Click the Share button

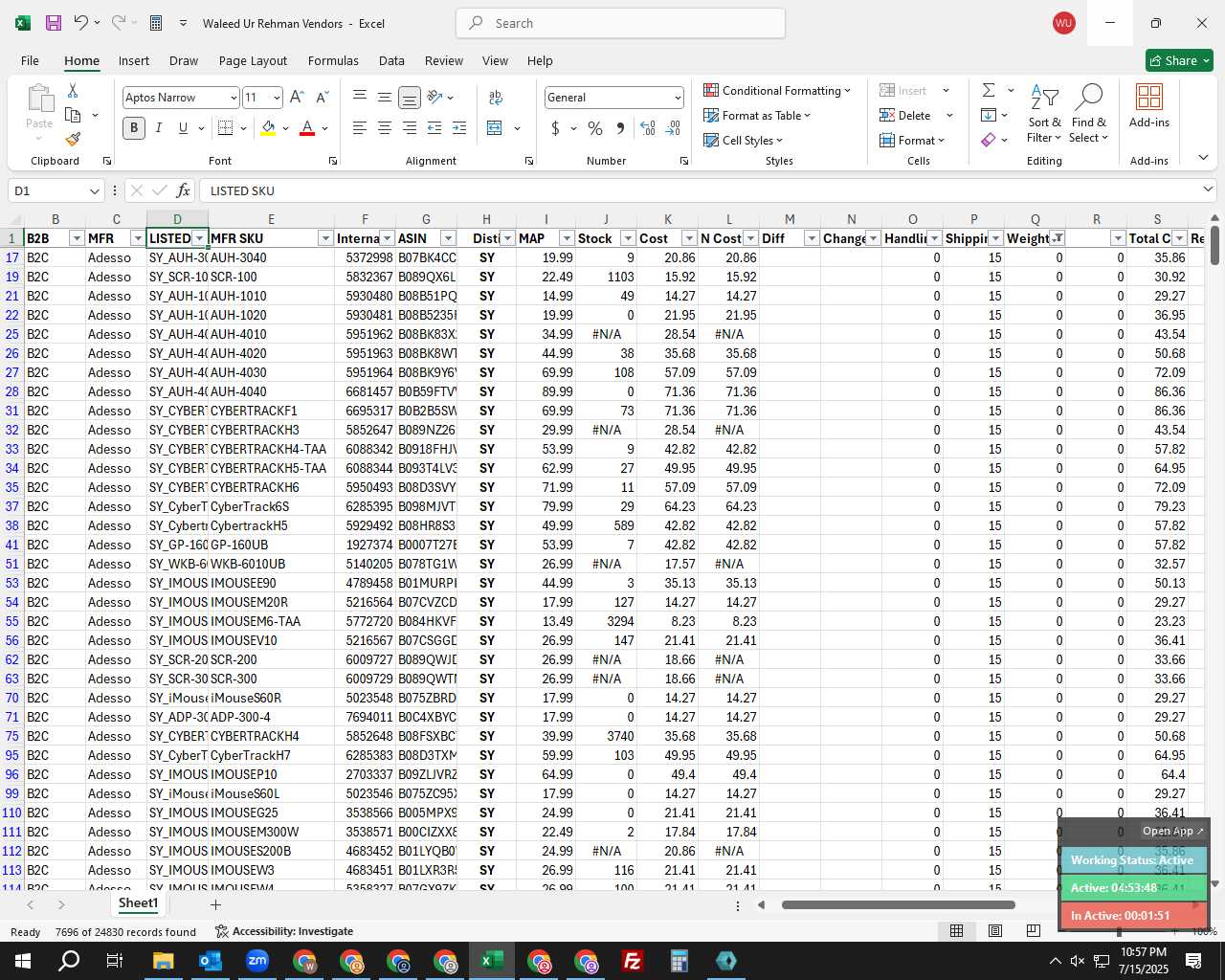[1179, 60]
